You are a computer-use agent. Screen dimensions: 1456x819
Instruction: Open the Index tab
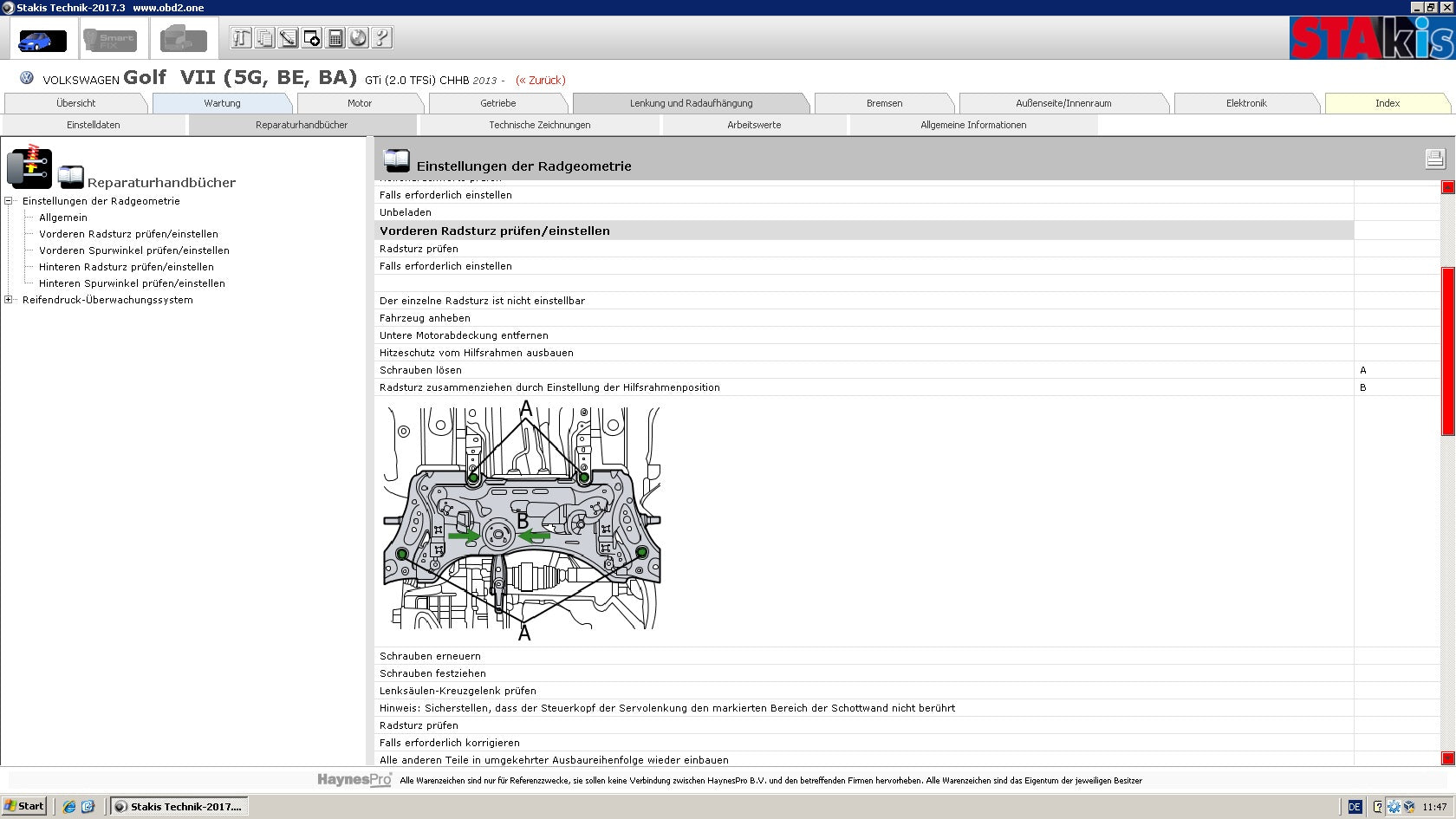pyautogui.click(x=1388, y=103)
